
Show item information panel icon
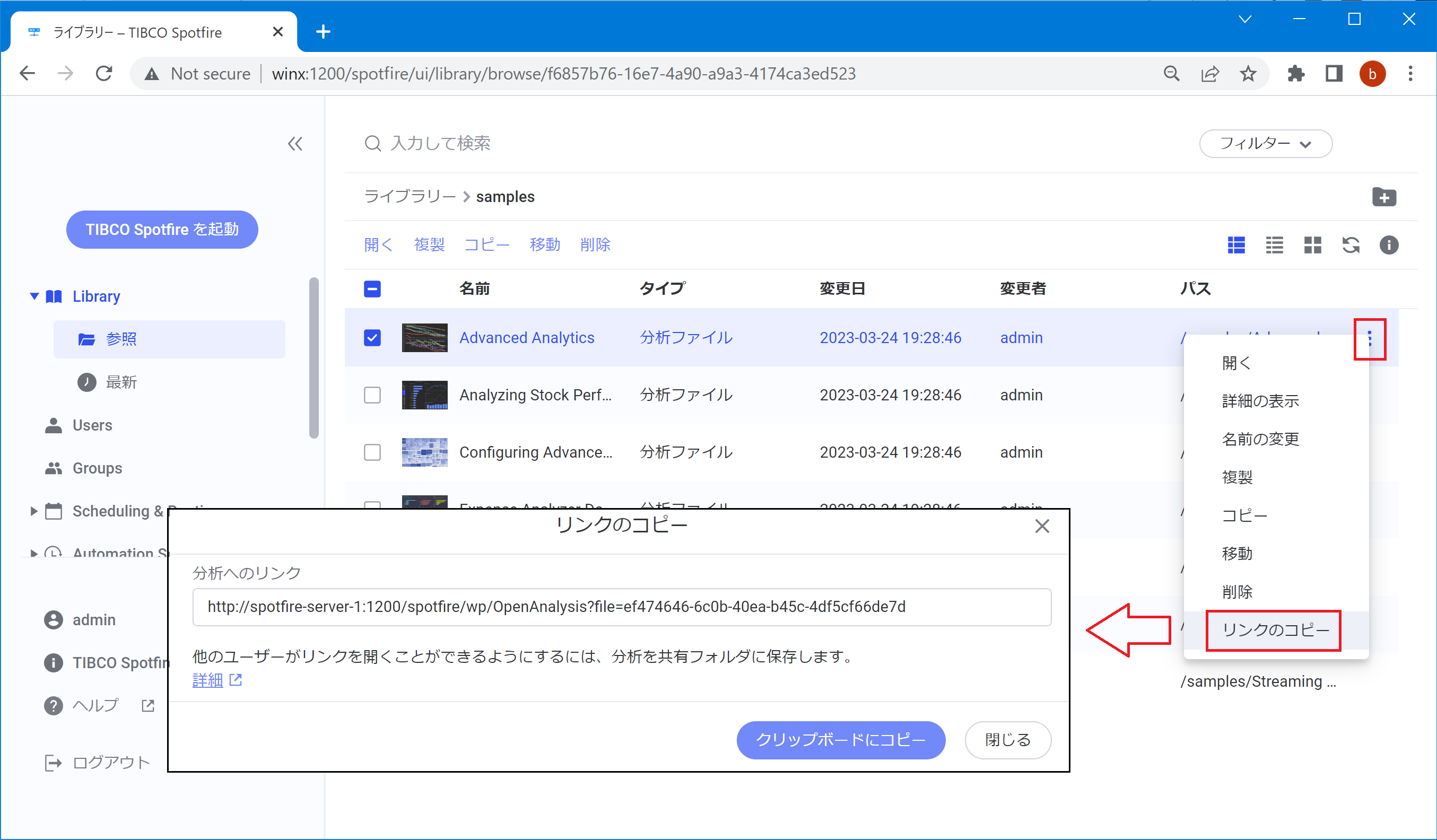click(x=1389, y=245)
